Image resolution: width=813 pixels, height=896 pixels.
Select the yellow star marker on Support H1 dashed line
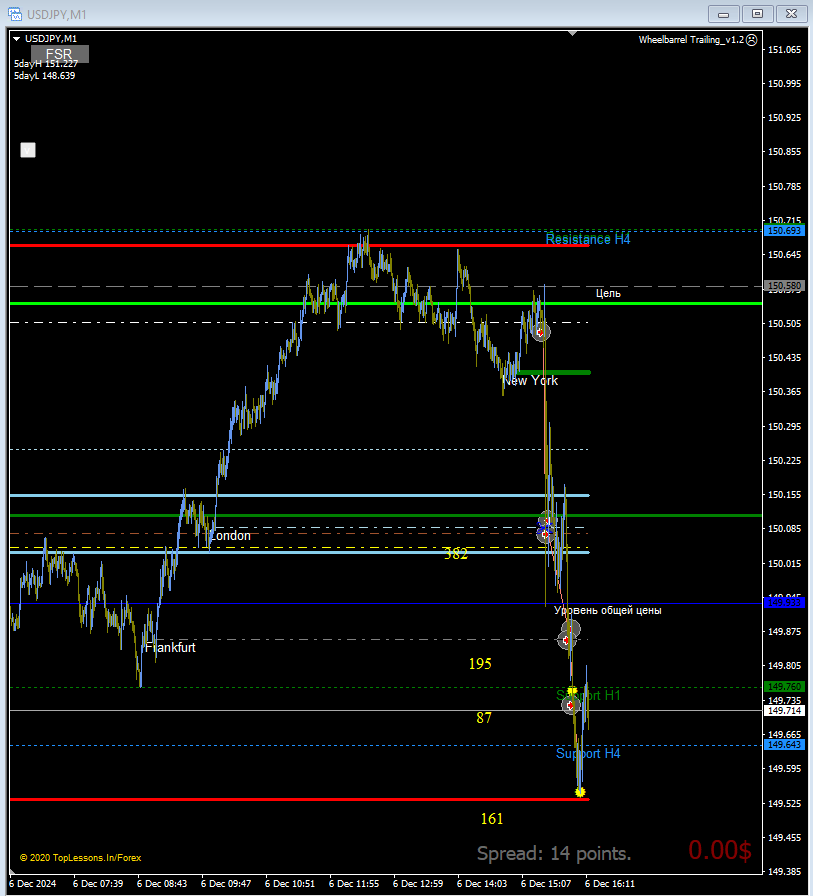[572, 691]
